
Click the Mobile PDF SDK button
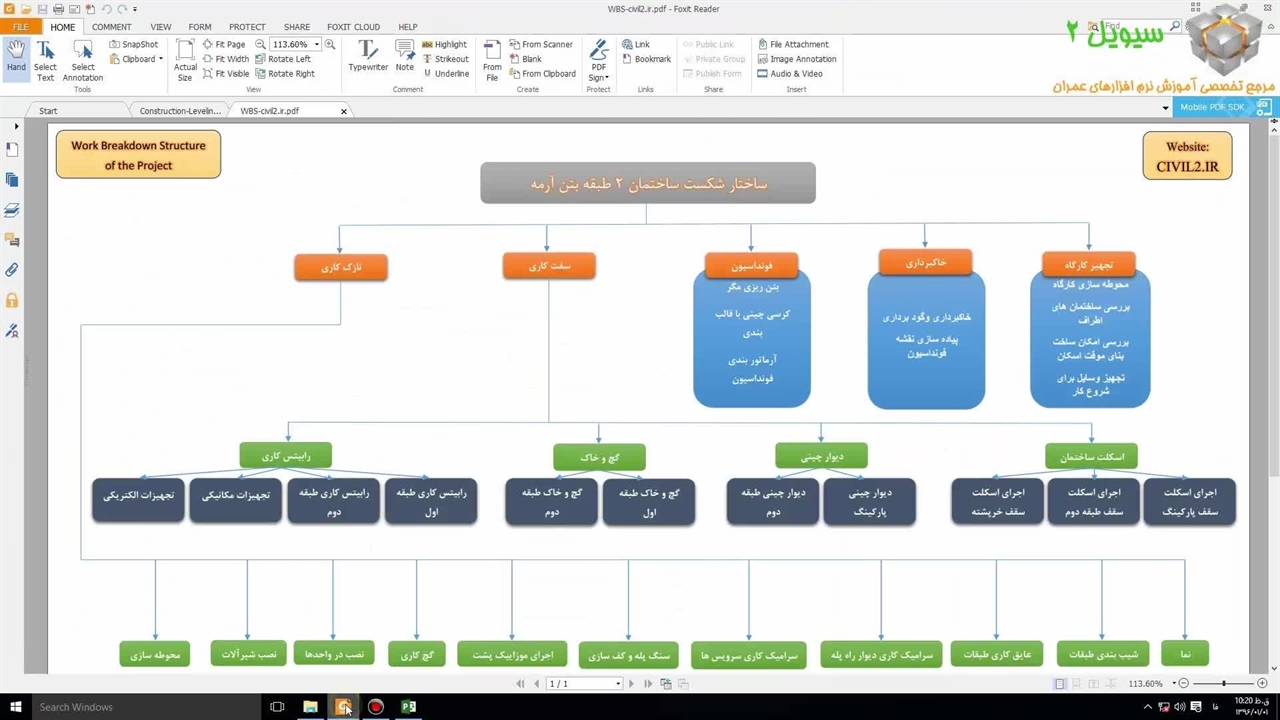1212,107
